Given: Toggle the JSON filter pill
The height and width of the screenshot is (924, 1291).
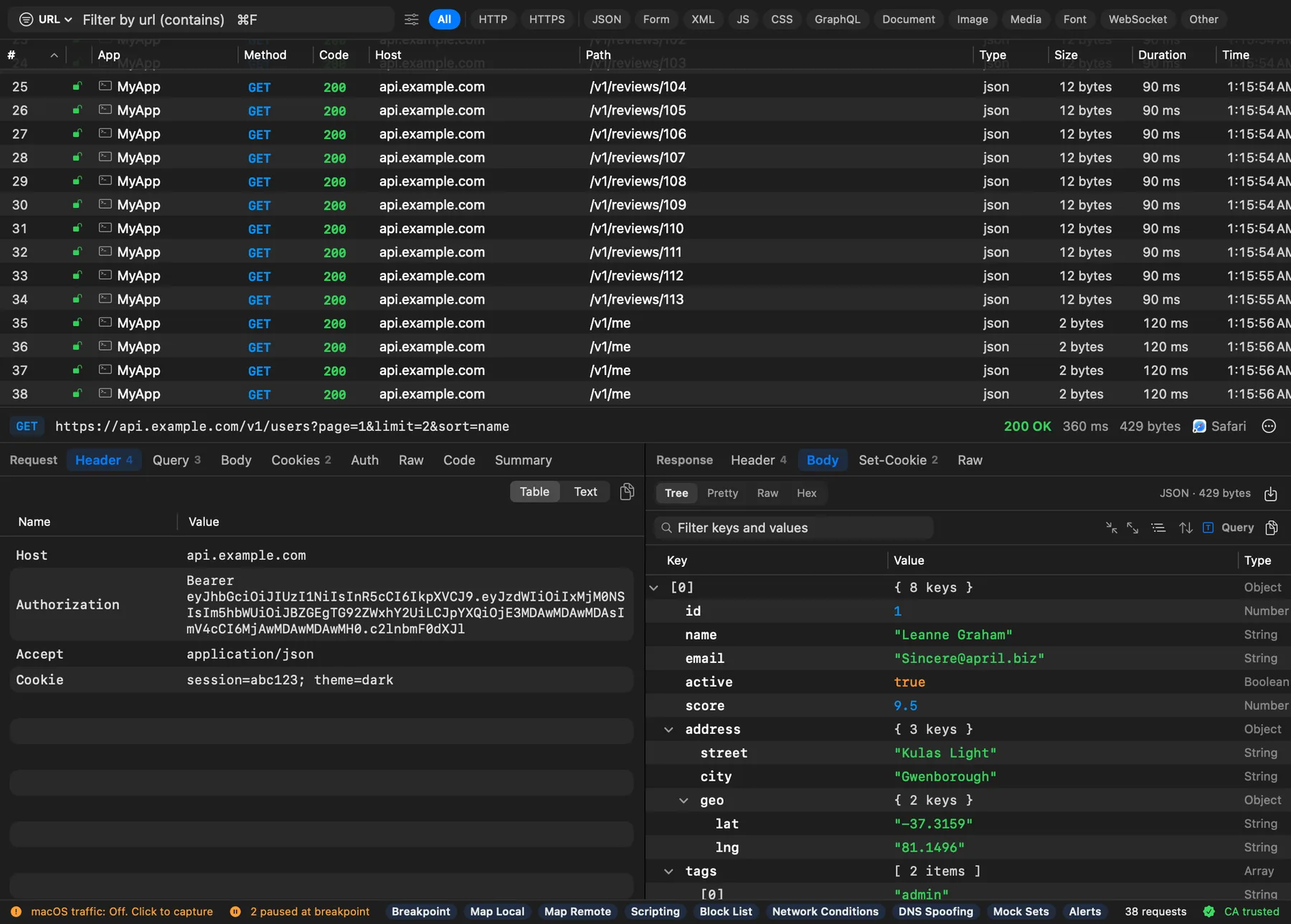Looking at the screenshot, I should pos(607,19).
